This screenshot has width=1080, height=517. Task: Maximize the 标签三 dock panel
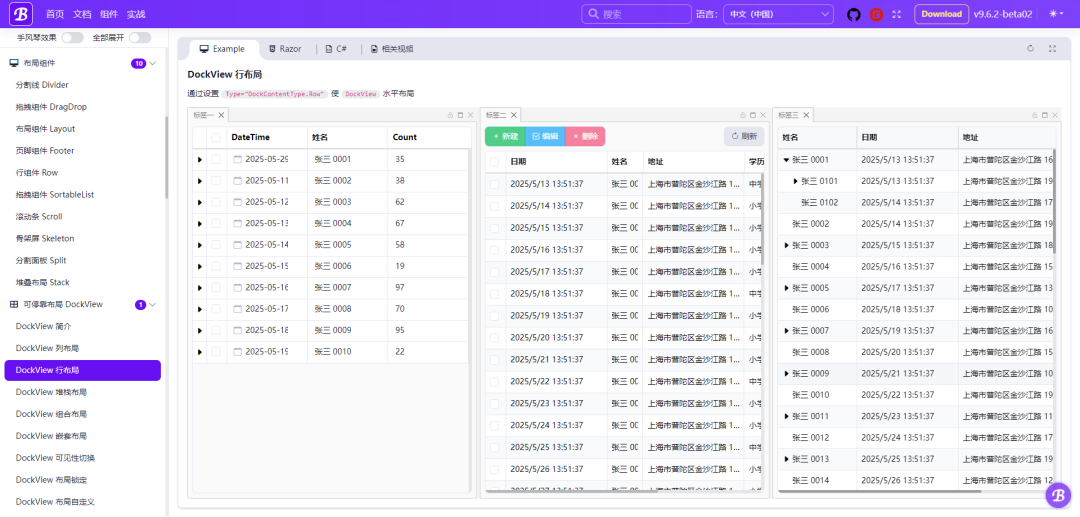tap(1045, 115)
